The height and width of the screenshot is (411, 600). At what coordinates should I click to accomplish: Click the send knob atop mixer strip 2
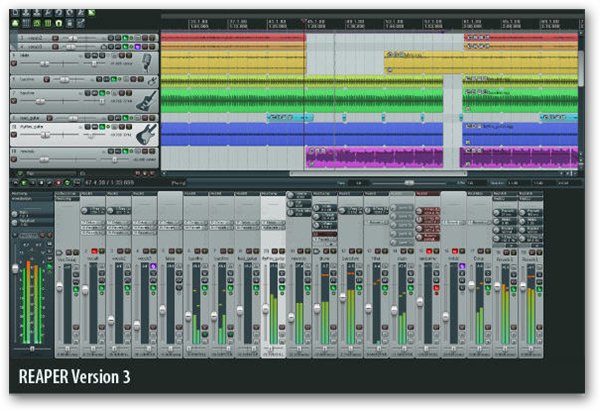click(85, 210)
